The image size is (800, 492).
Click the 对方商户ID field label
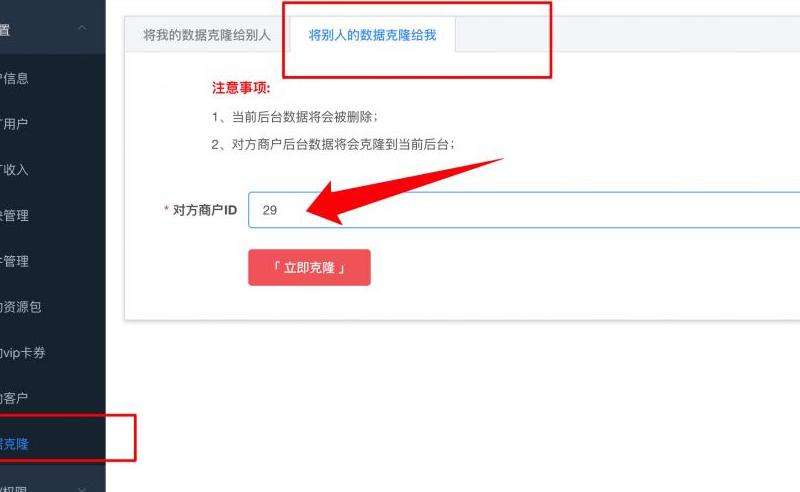coord(205,210)
